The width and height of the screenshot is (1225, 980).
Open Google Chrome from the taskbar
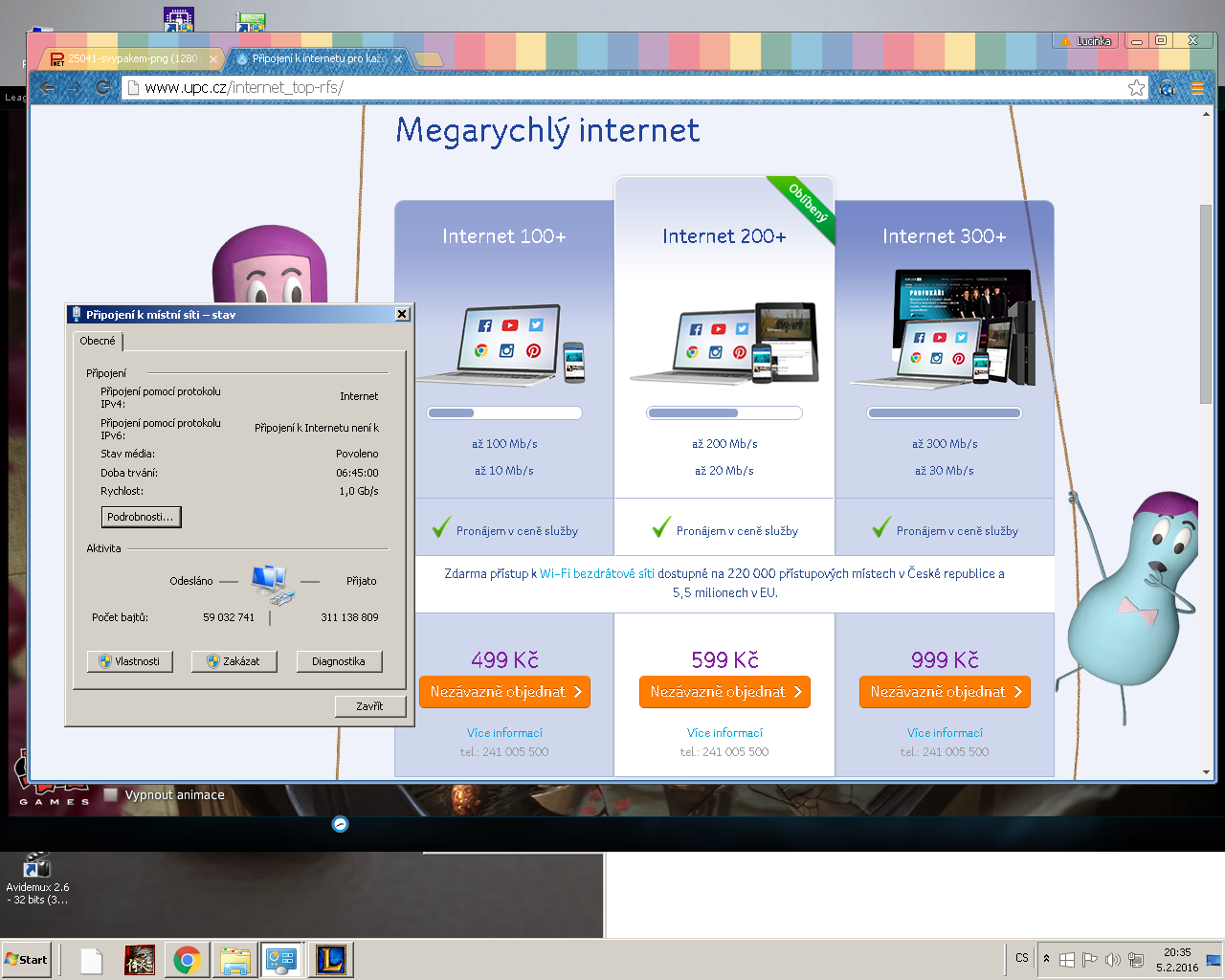[188, 960]
